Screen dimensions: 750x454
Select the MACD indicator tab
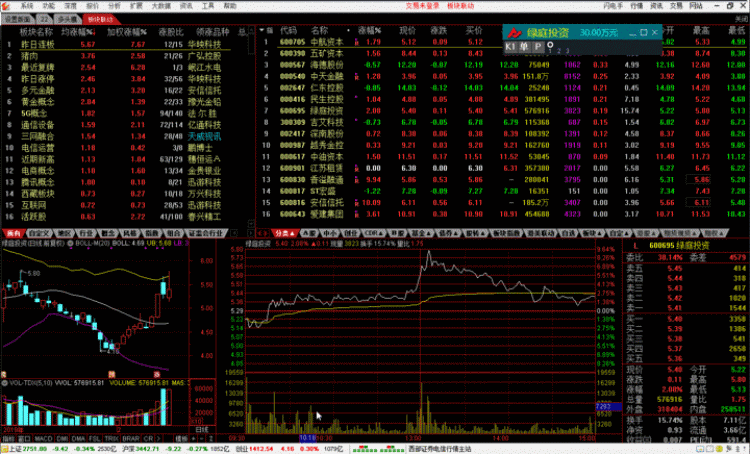(x=43, y=439)
